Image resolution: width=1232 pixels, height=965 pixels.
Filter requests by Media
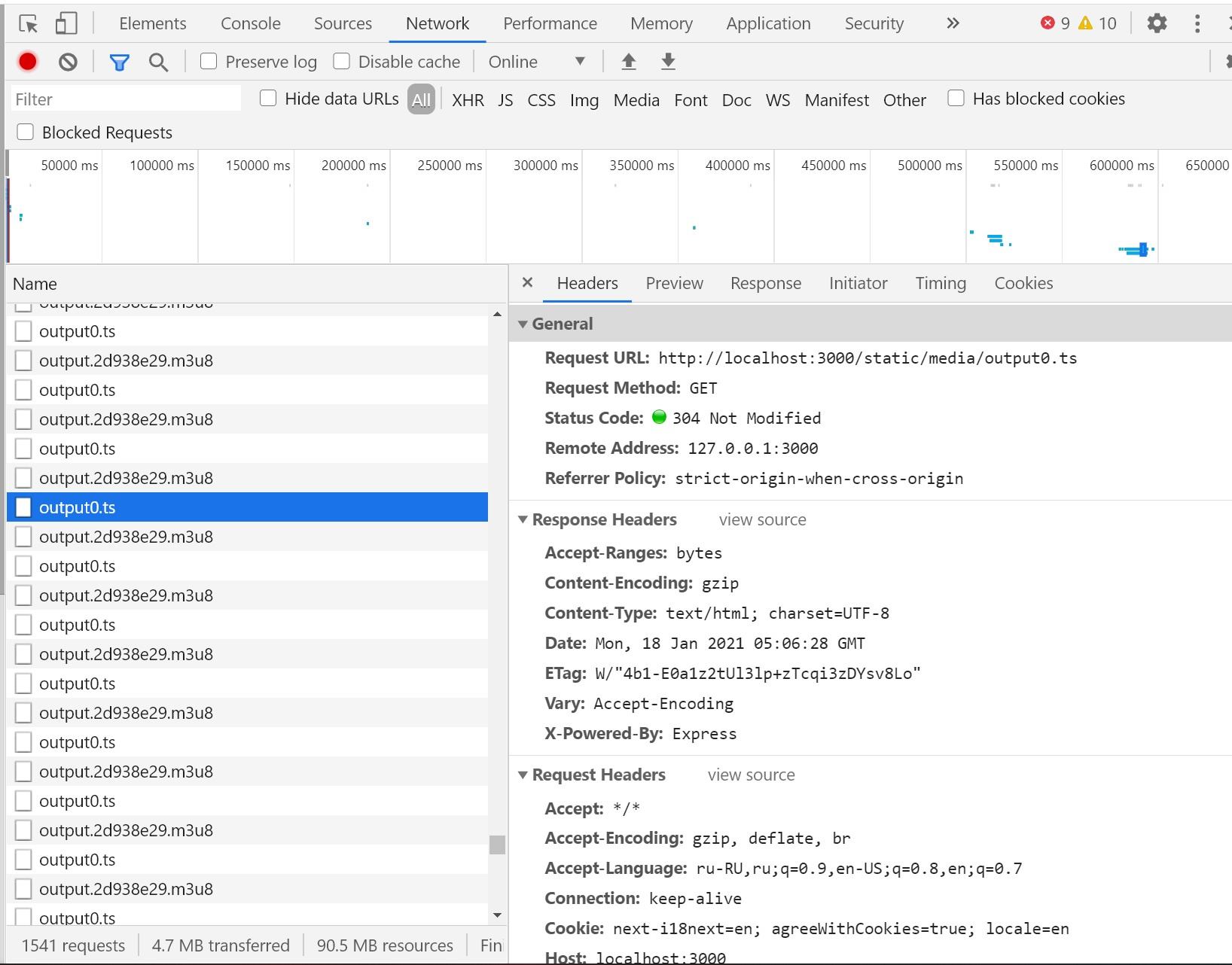coord(636,99)
